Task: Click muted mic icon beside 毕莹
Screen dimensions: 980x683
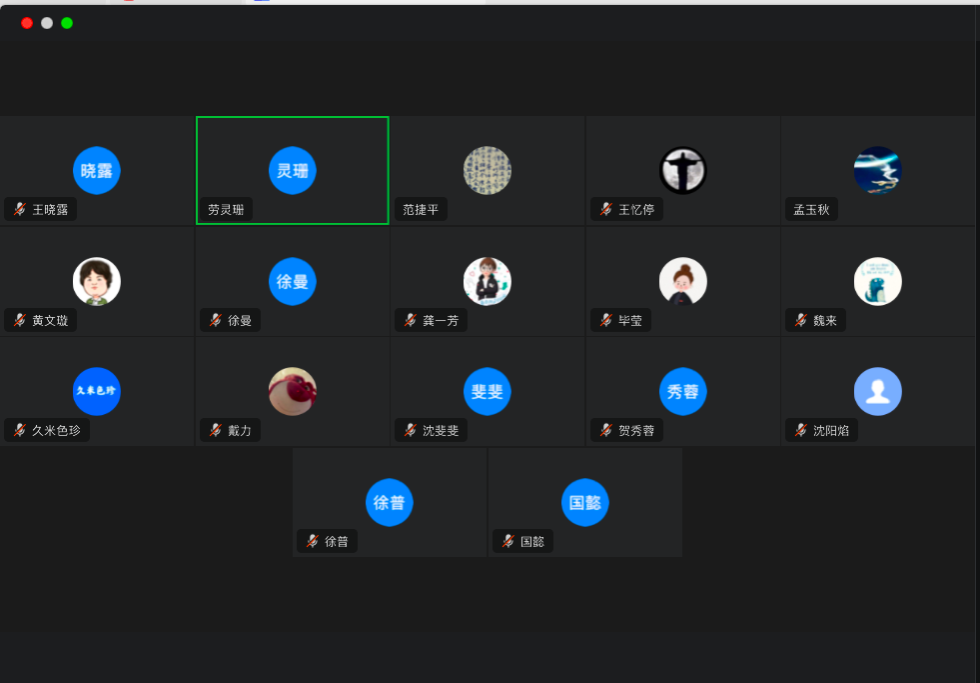Action: pyautogui.click(x=605, y=320)
